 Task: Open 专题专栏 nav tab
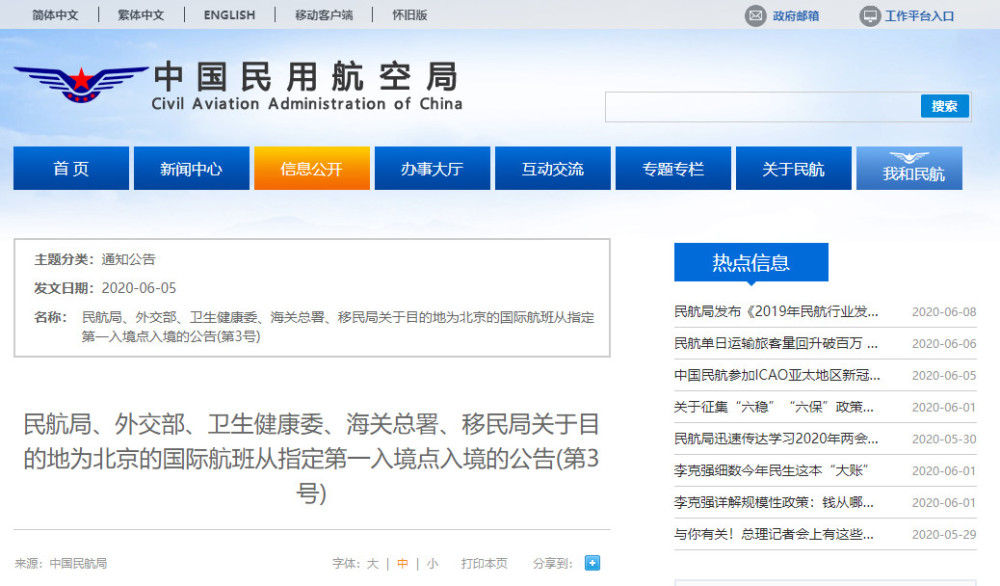673,168
